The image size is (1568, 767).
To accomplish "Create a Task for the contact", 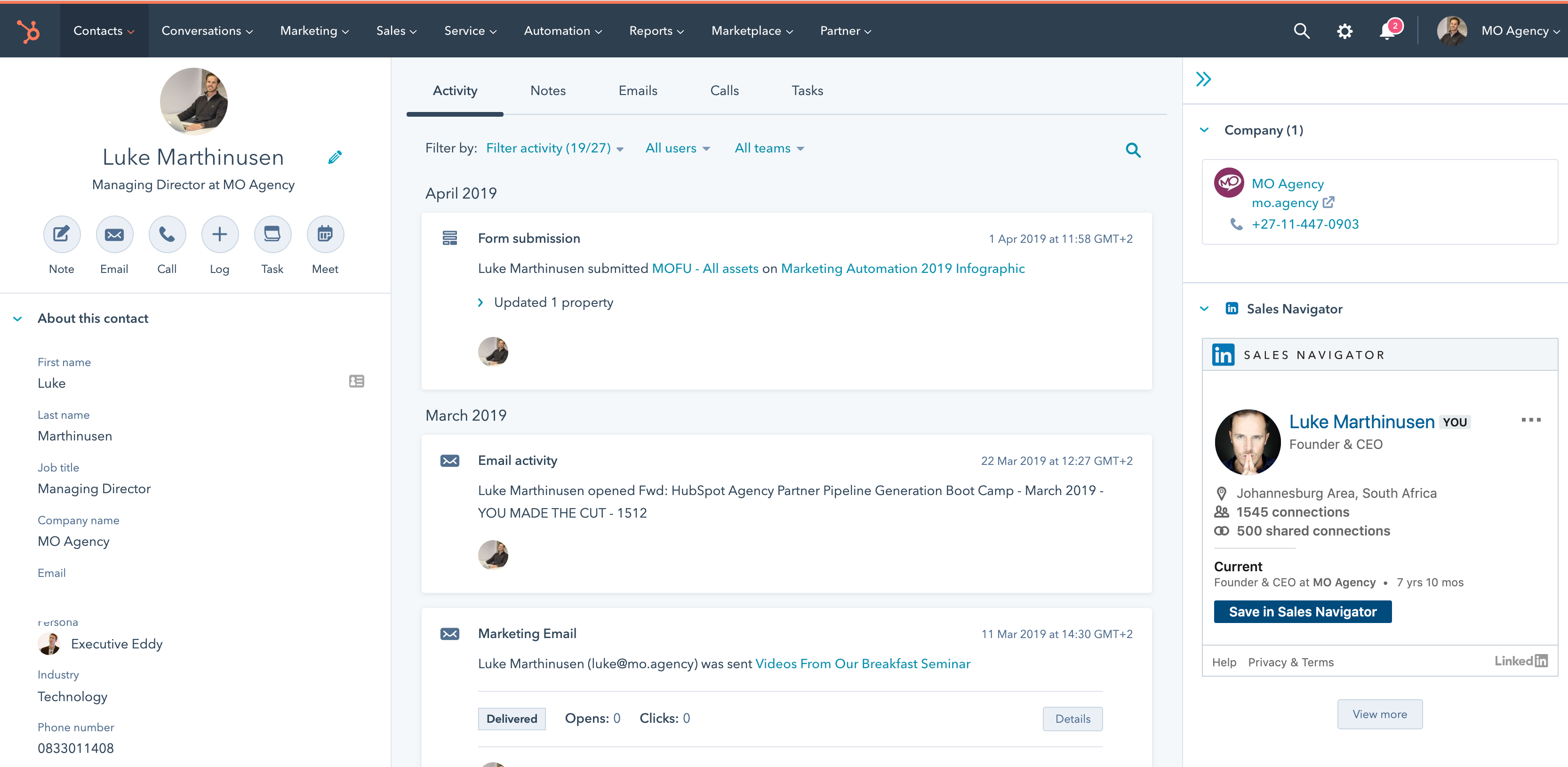I will click(272, 234).
